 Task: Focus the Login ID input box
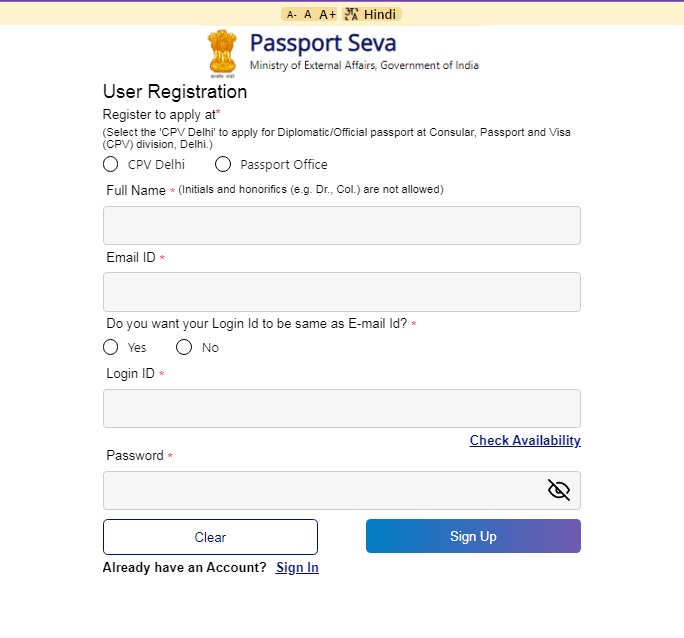pos(341,409)
